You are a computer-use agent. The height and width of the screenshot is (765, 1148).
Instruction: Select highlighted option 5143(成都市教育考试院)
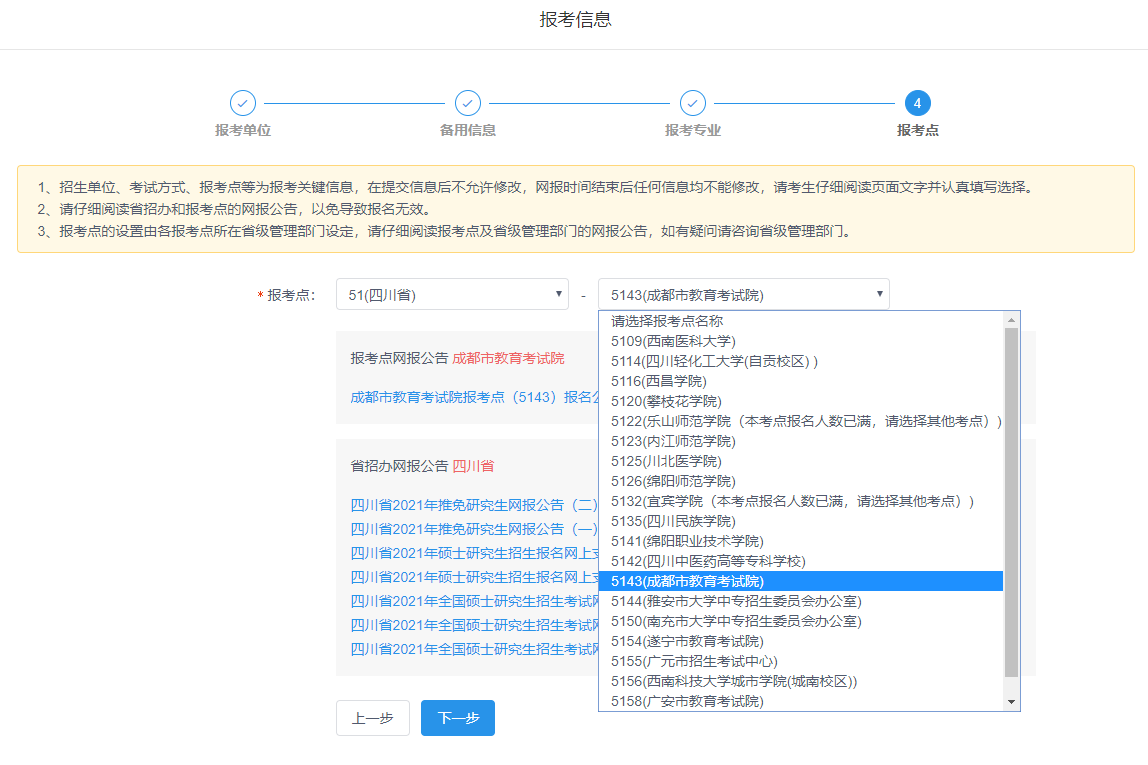pos(801,581)
